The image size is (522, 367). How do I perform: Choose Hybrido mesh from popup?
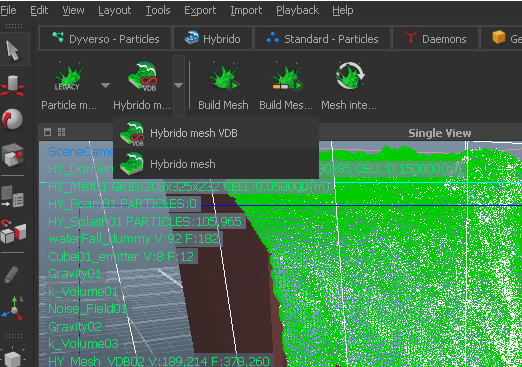click(216, 164)
